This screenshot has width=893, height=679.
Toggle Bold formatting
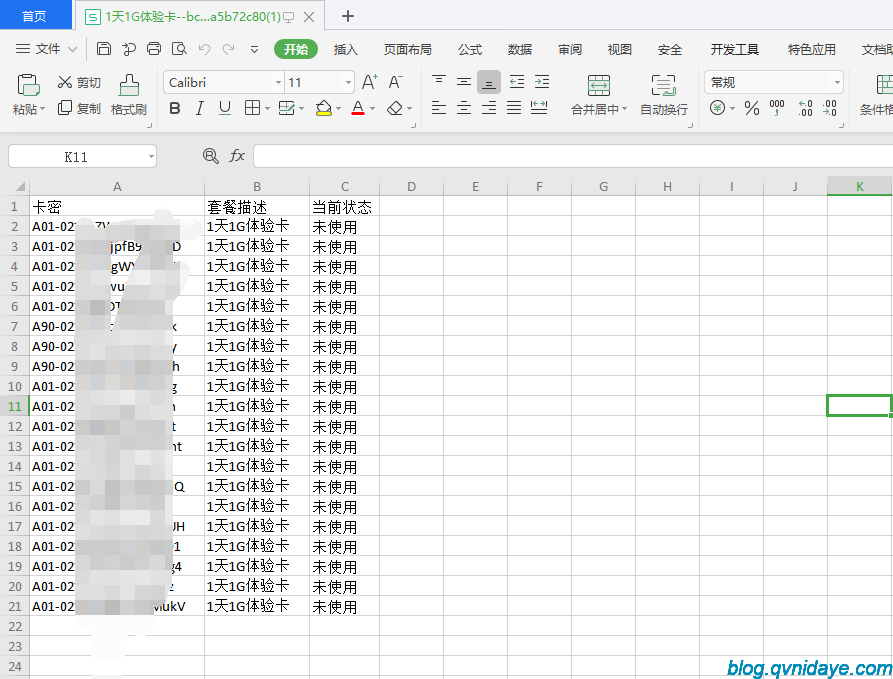175,108
